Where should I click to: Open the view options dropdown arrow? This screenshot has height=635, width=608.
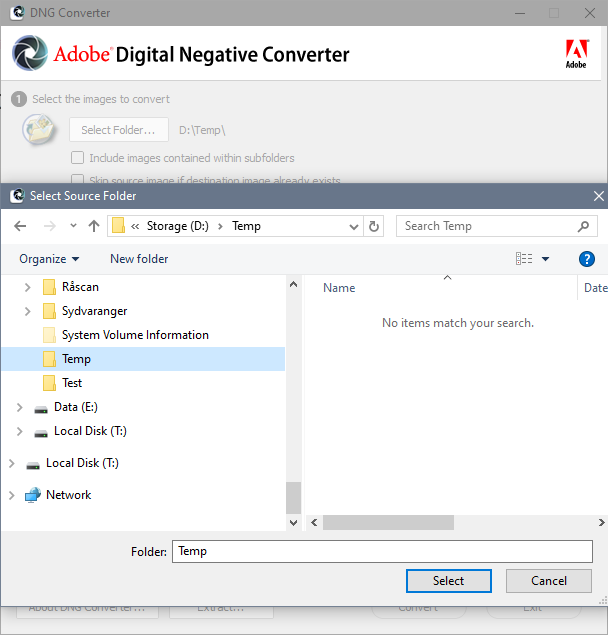[546, 259]
